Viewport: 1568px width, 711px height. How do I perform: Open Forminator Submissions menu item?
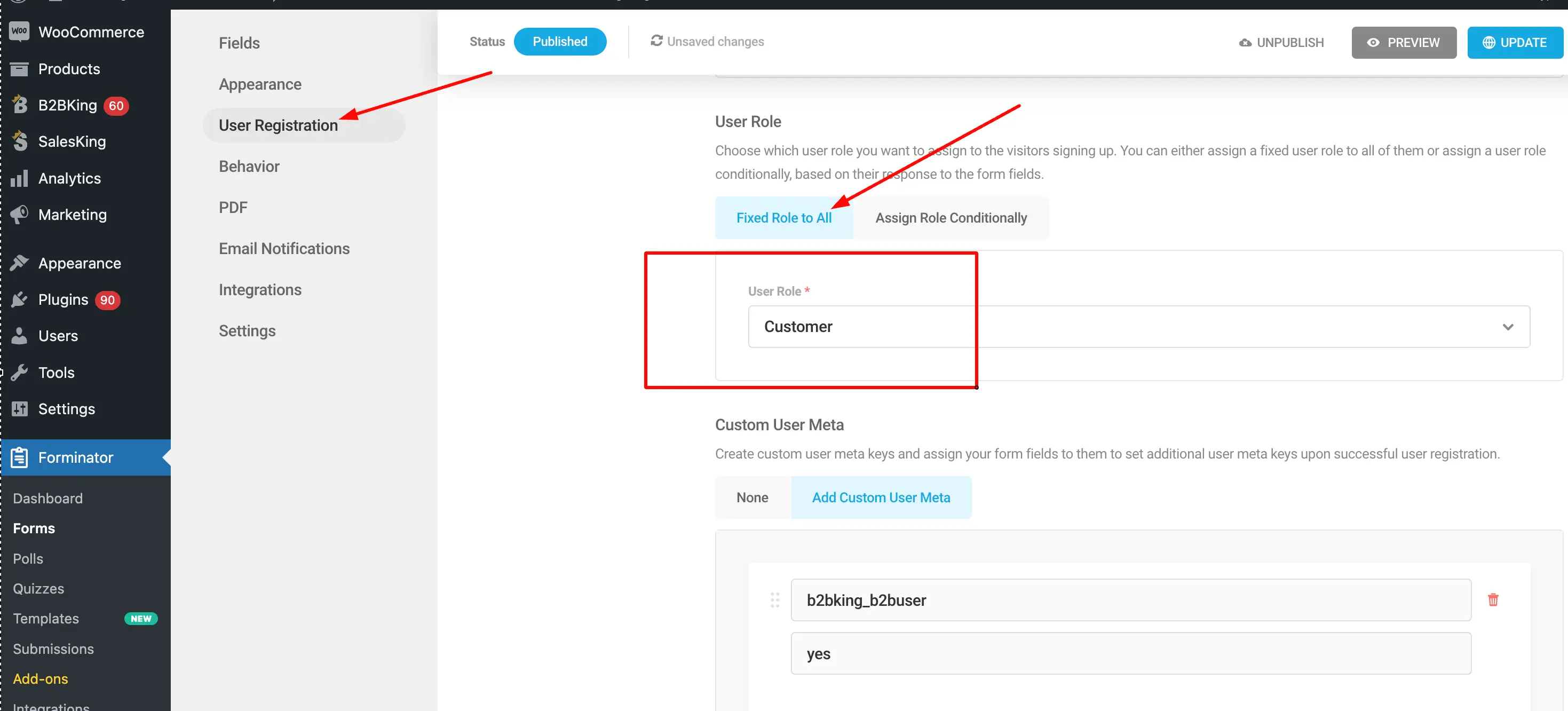click(53, 649)
